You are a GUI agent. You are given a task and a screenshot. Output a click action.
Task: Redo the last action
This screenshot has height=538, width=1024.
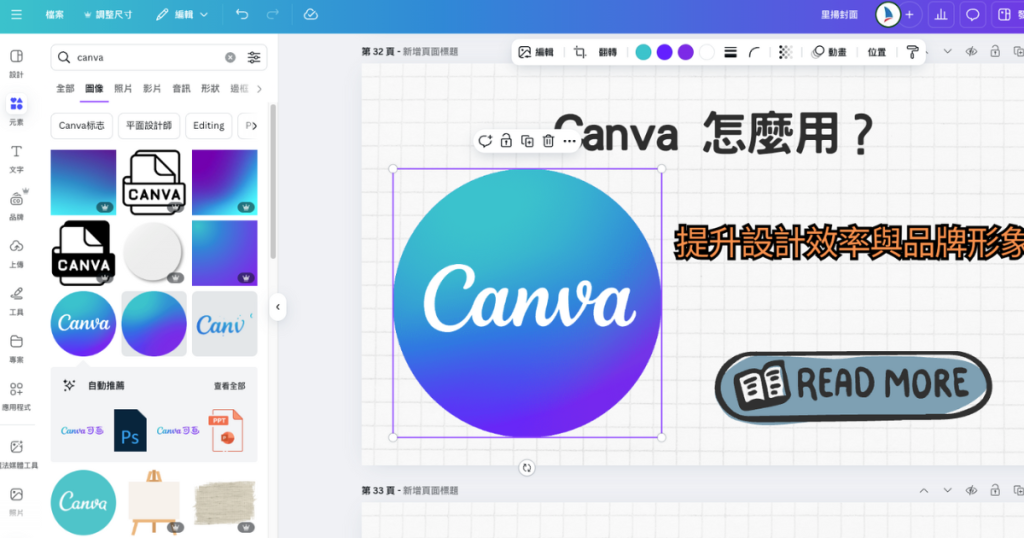tap(273, 14)
